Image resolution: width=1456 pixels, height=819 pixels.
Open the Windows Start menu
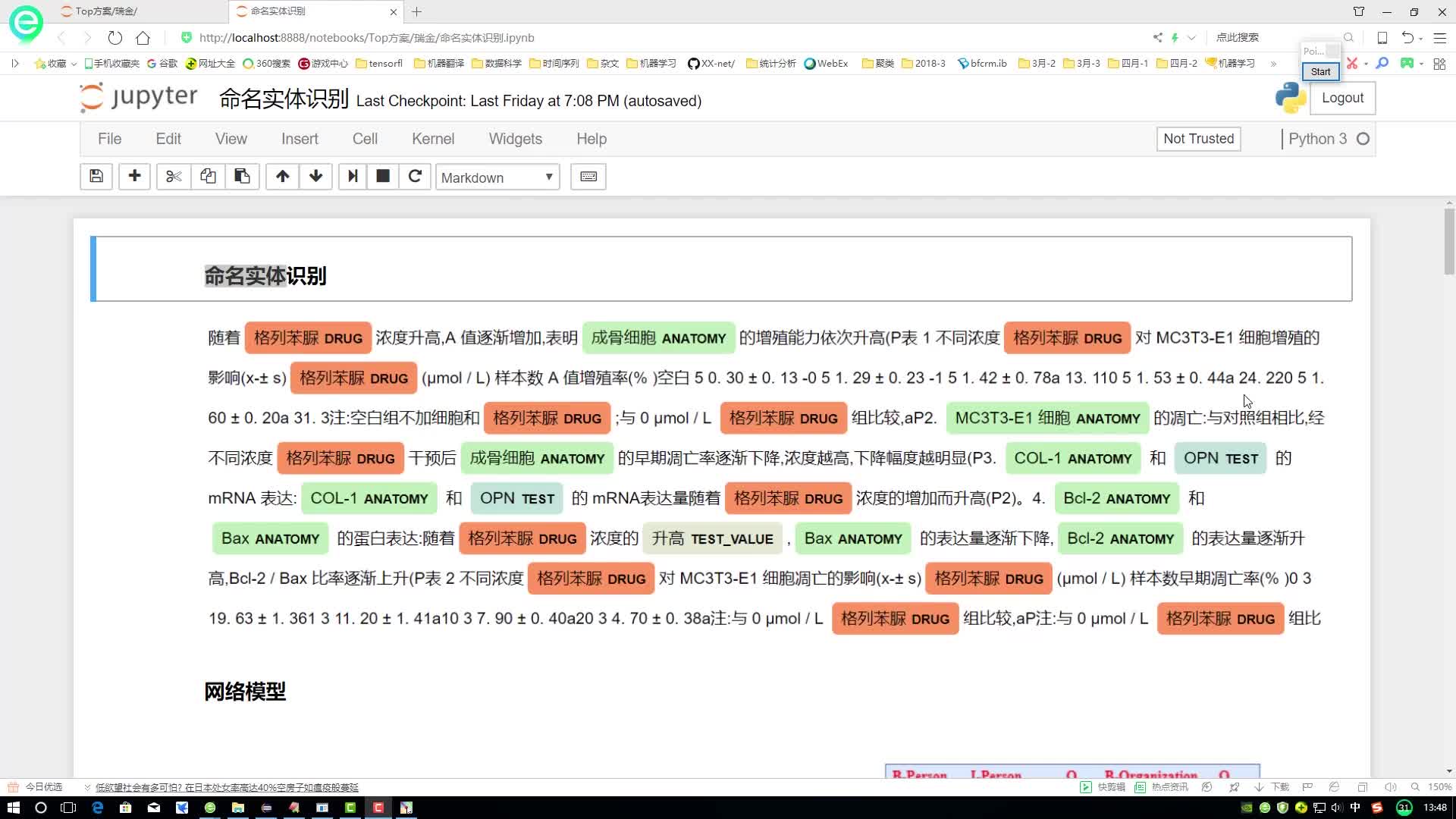tap(13, 808)
